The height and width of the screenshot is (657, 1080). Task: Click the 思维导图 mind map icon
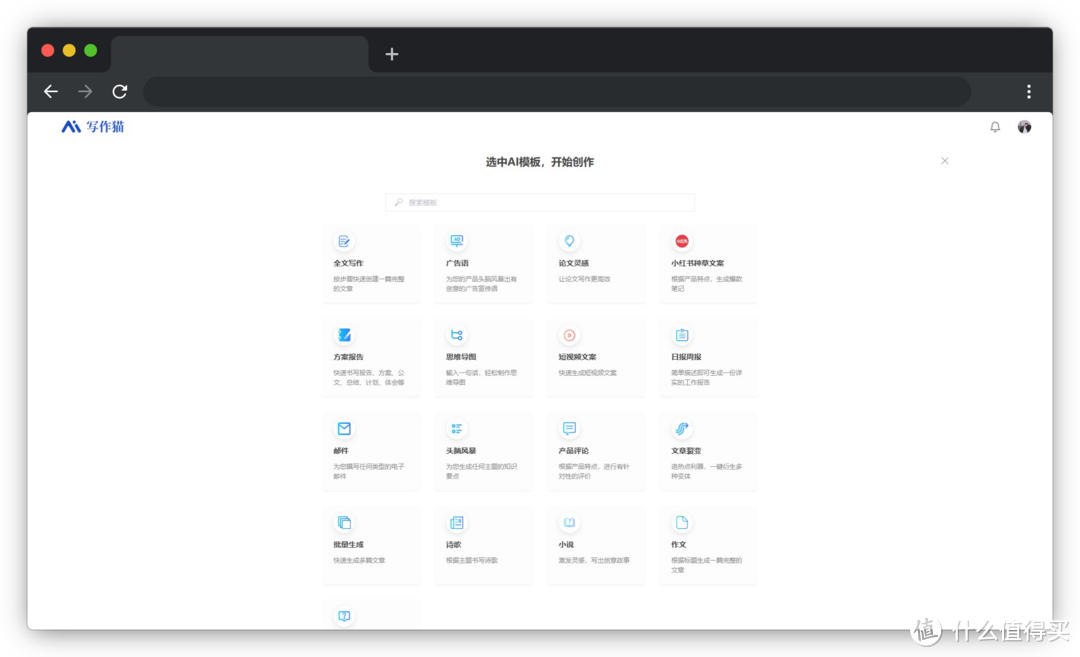point(457,335)
